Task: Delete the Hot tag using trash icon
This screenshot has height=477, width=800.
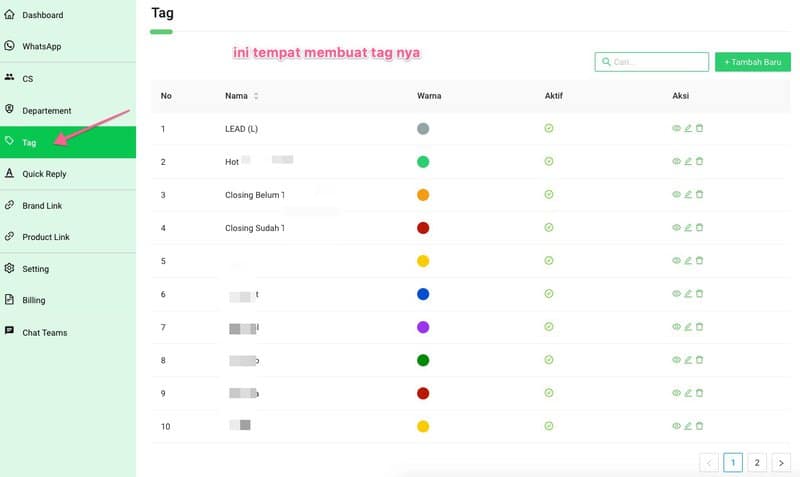Action: click(x=699, y=161)
